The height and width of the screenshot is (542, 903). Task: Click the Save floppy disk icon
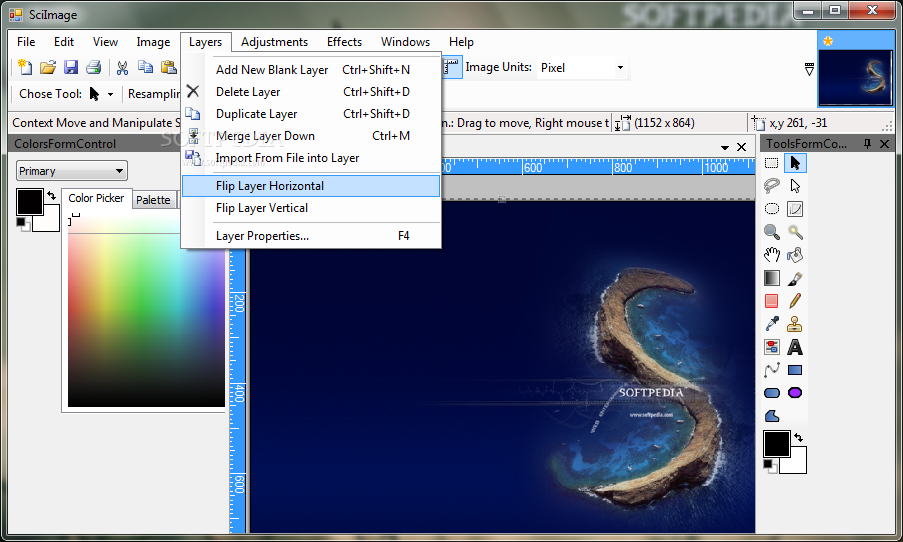tap(70, 67)
